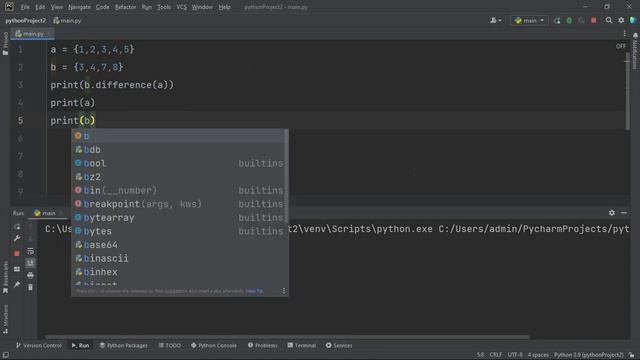Click the run with coverage icon
640x360 pixels.
tap(581, 20)
